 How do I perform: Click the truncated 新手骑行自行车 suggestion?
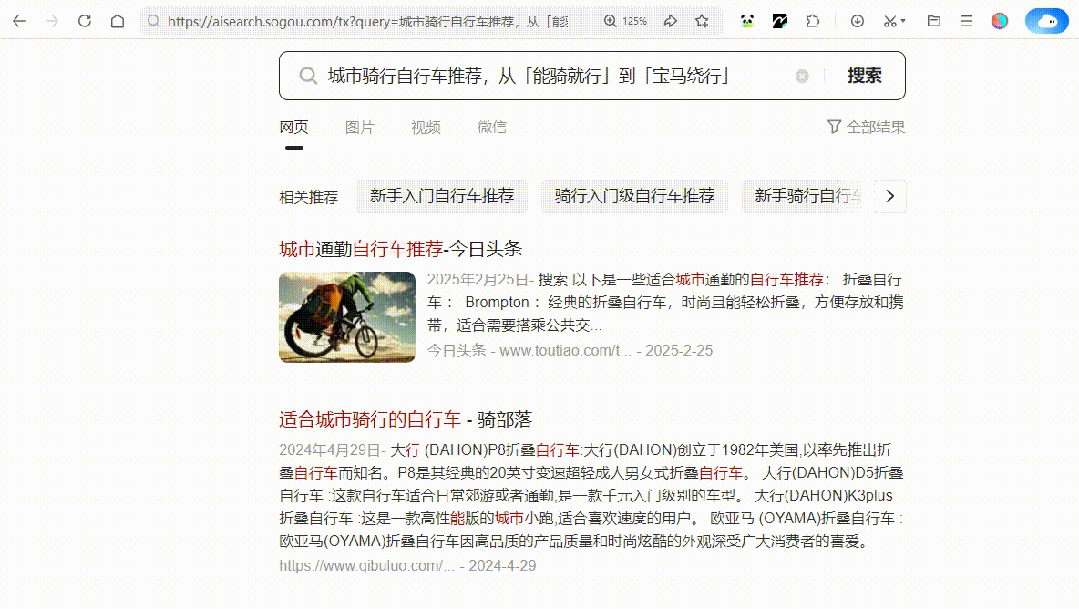point(802,196)
